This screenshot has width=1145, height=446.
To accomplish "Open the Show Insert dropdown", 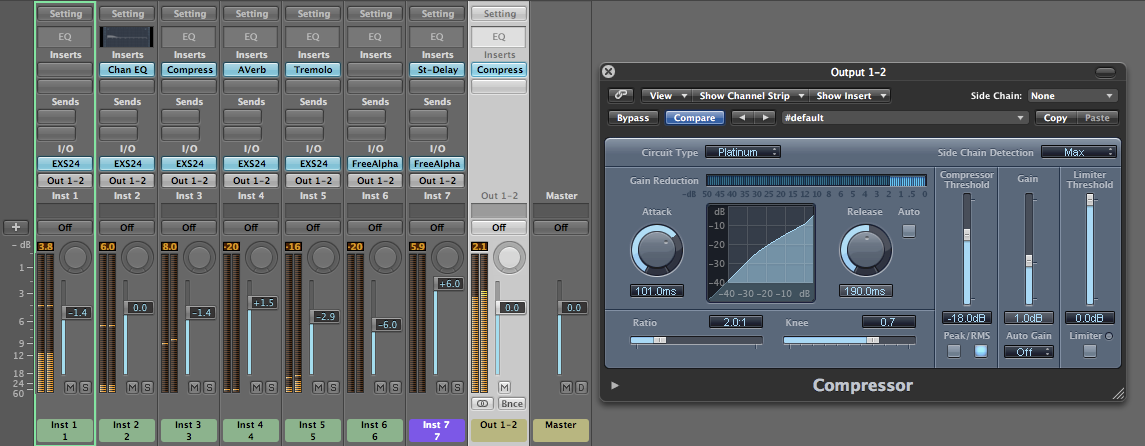I will tap(850, 96).
